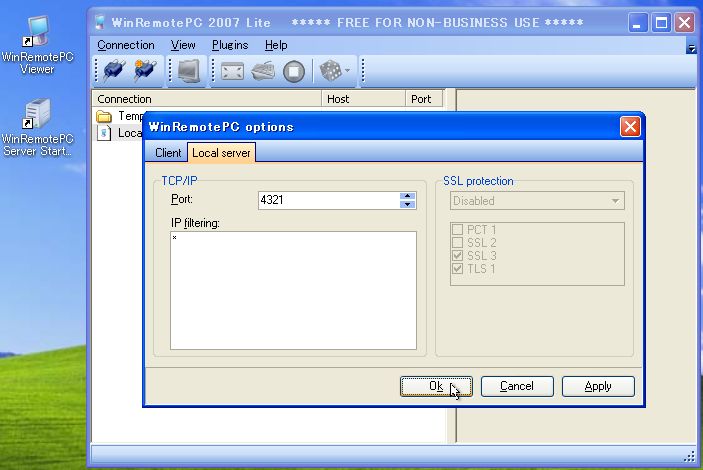Viewport: 703px width, 470px height.
Task: Select WinRemotePC Server Start desktop shortcut
Action: 37,127
